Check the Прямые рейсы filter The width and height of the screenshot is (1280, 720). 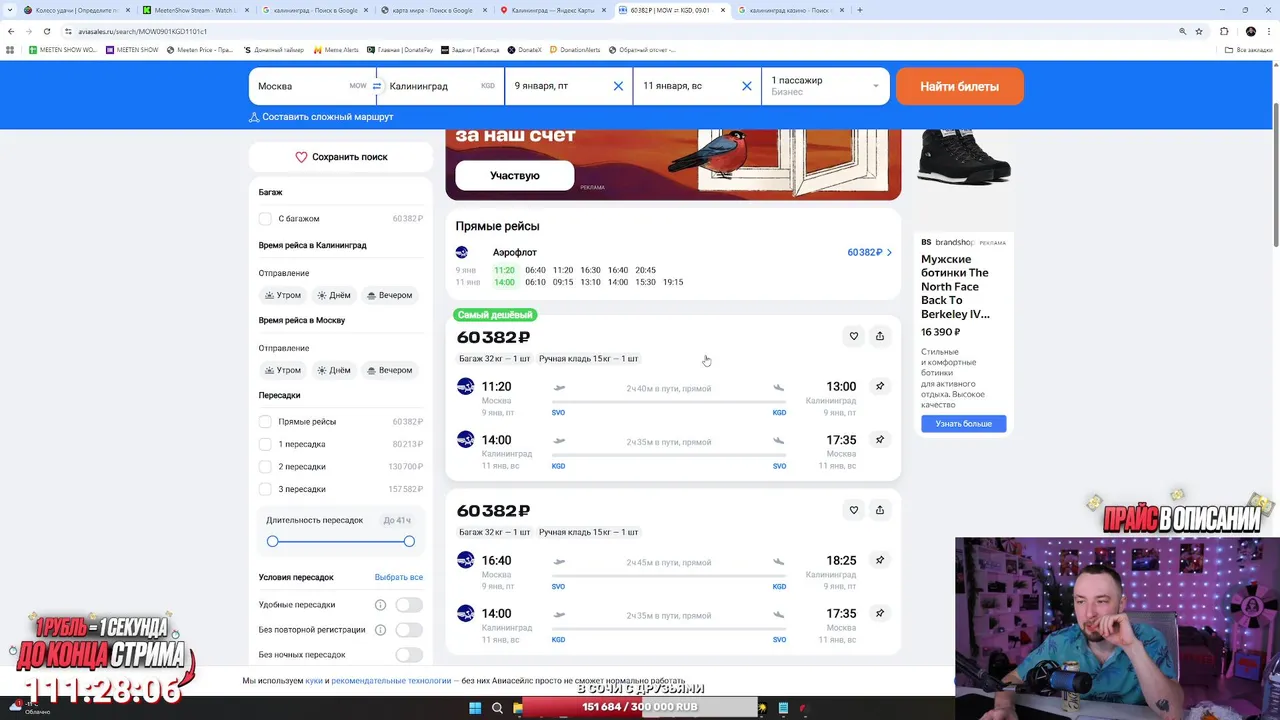click(265, 422)
